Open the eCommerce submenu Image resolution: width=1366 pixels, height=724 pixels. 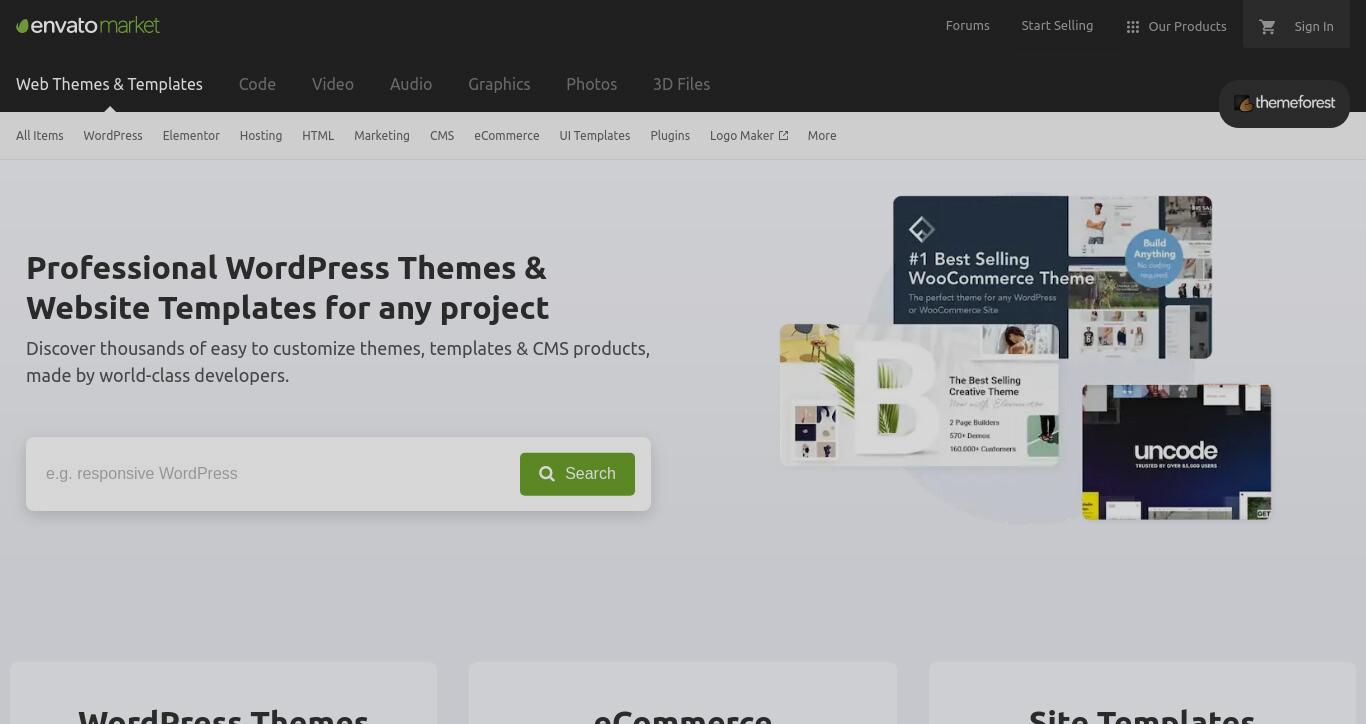(507, 136)
